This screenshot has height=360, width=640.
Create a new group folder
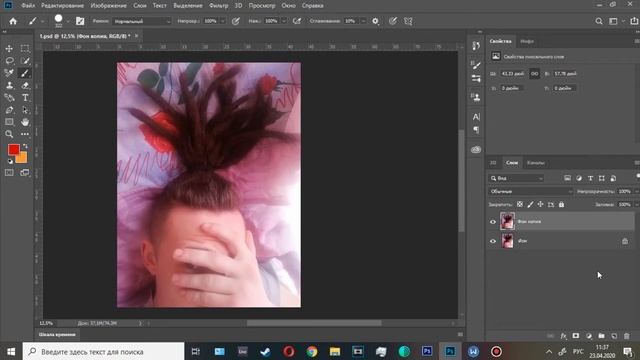601,336
